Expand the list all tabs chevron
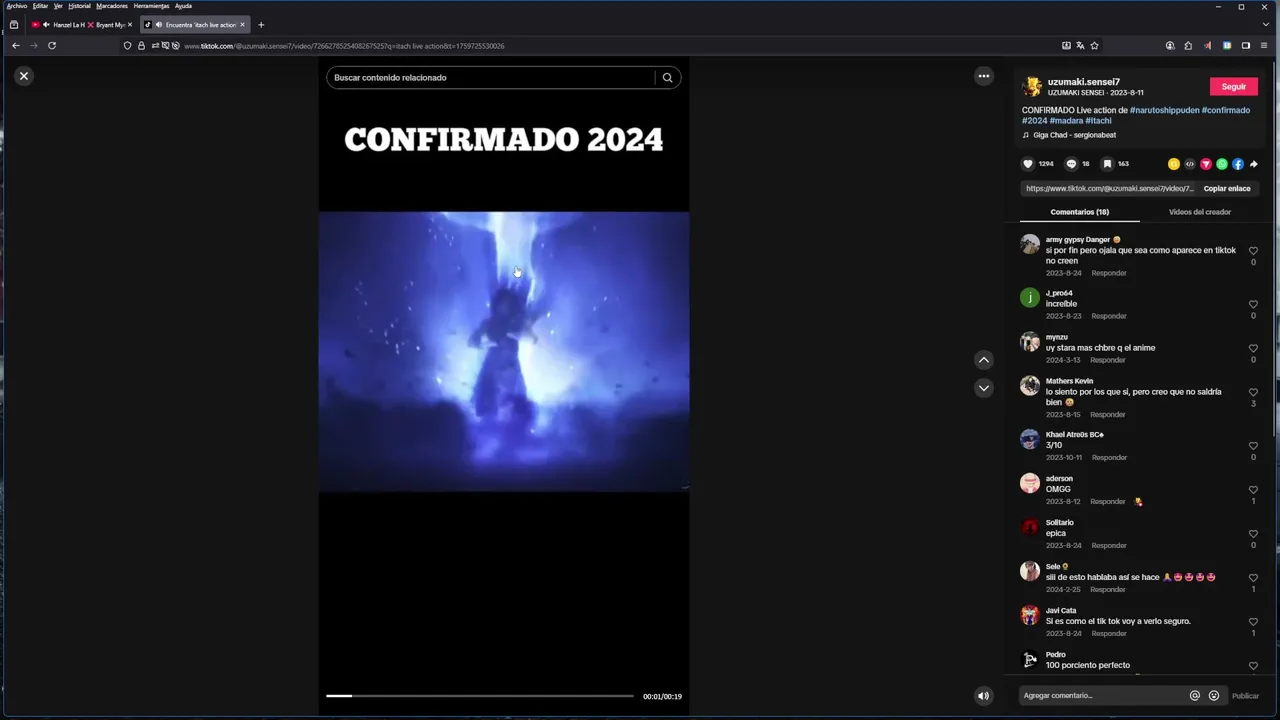The image size is (1280, 720). pyautogui.click(x=1266, y=25)
